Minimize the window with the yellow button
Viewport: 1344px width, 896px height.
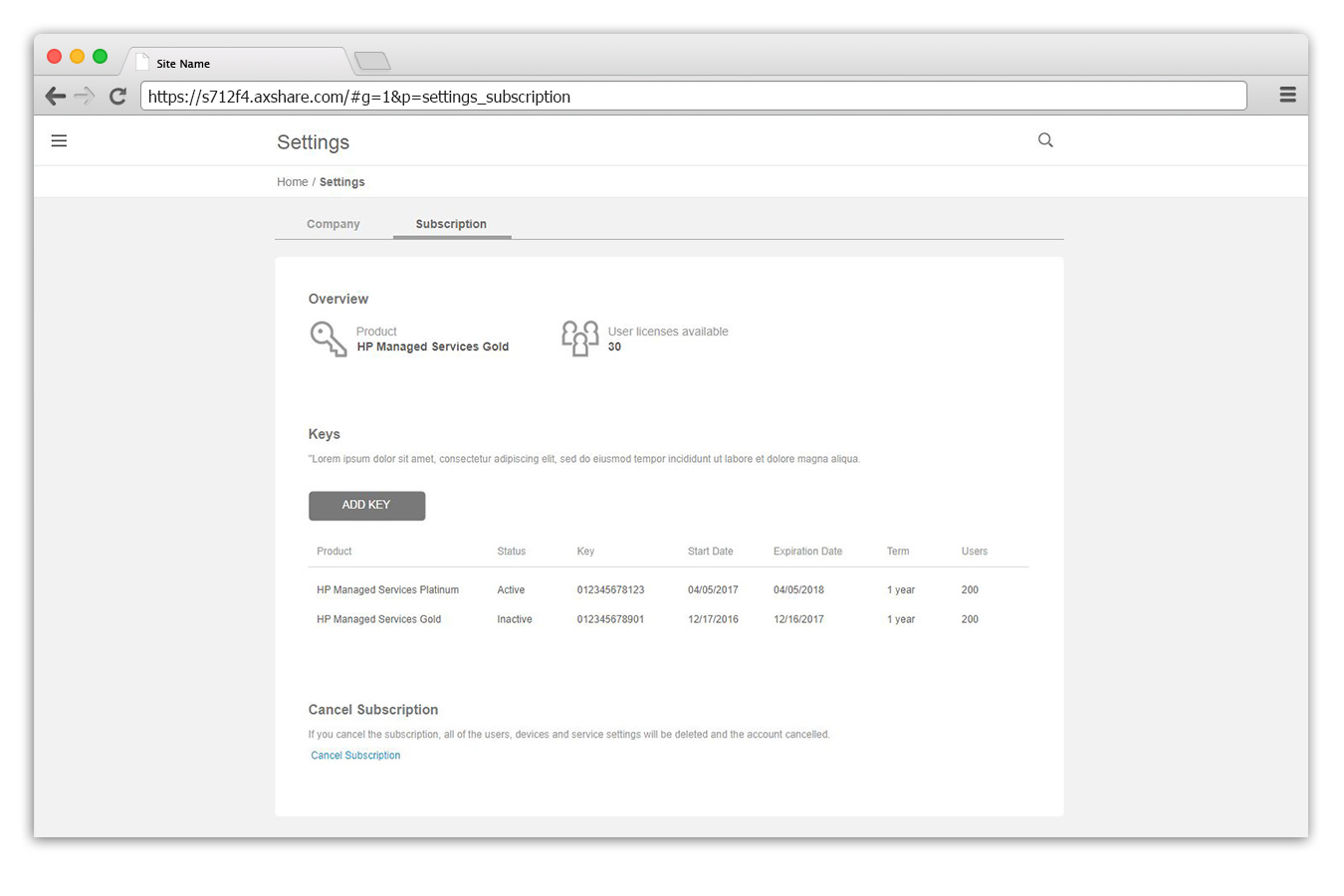[78, 57]
